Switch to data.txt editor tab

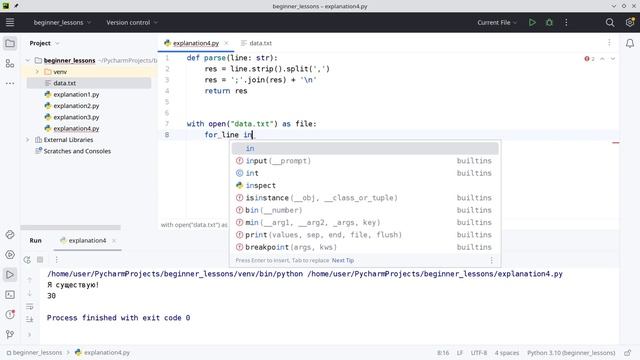[256, 43]
